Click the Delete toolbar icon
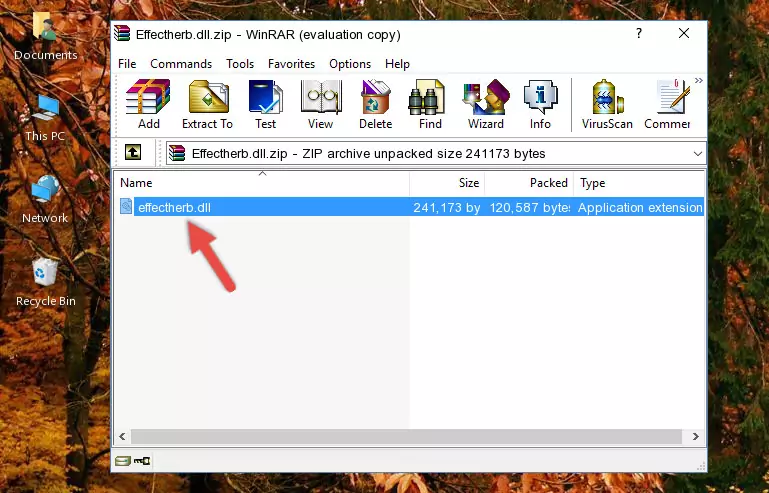 coord(376,104)
